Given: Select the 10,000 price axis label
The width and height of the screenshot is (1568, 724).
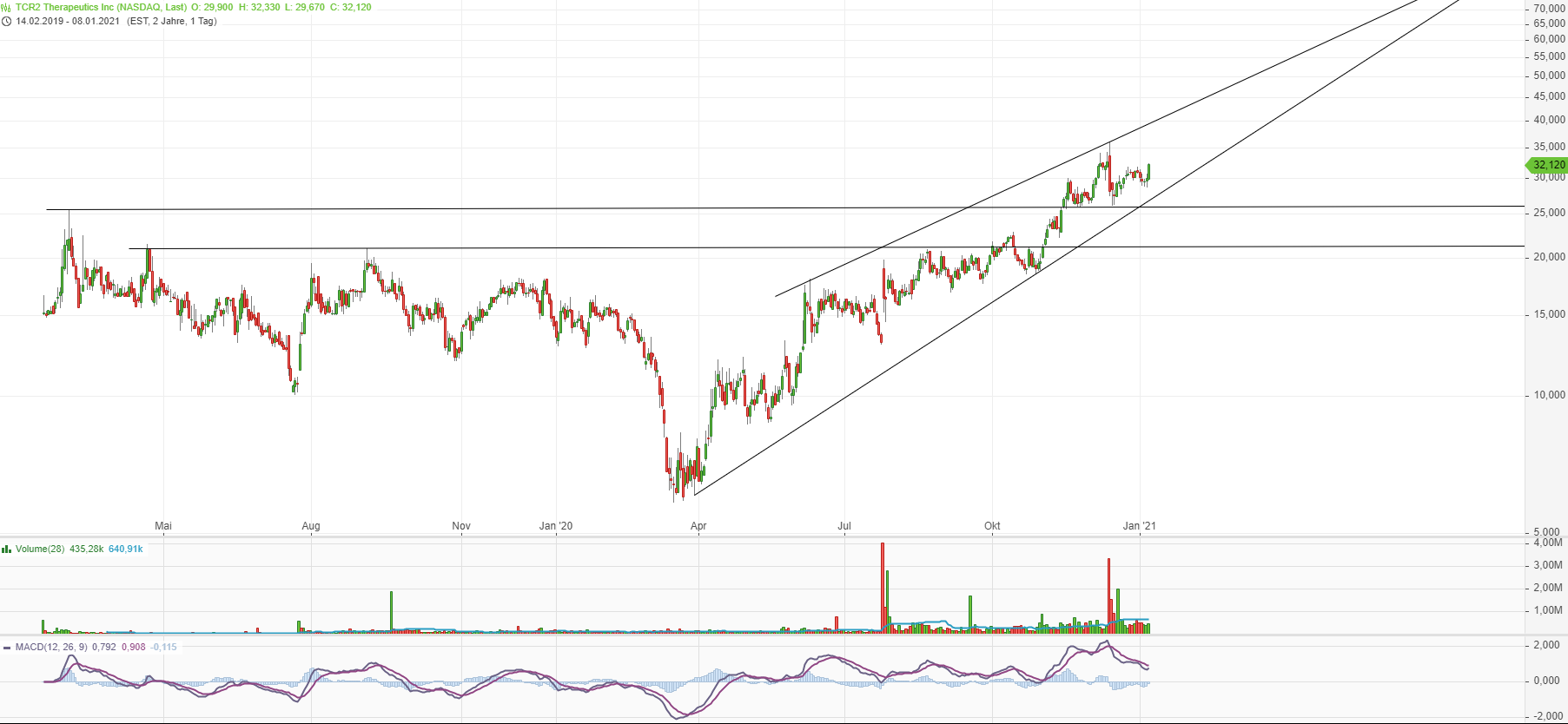Looking at the screenshot, I should (1549, 395).
